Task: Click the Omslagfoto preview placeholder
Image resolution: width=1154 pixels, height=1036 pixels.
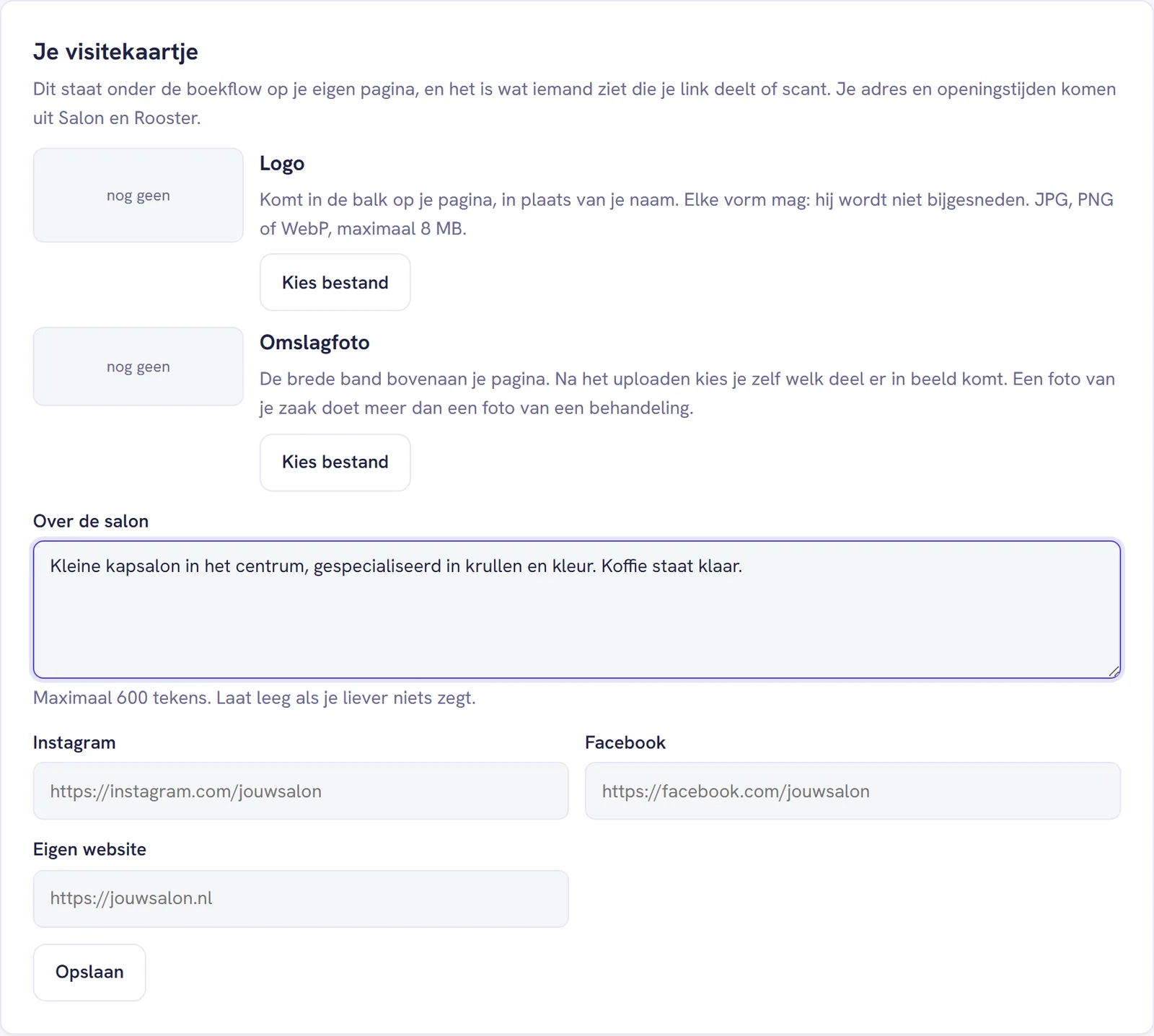Action: [138, 366]
